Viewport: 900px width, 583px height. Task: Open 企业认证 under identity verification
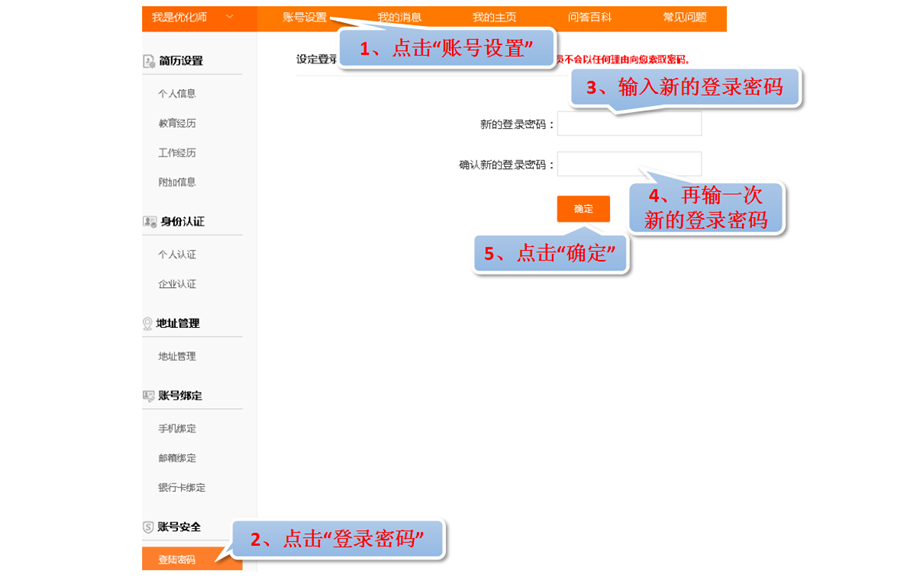[x=177, y=285]
